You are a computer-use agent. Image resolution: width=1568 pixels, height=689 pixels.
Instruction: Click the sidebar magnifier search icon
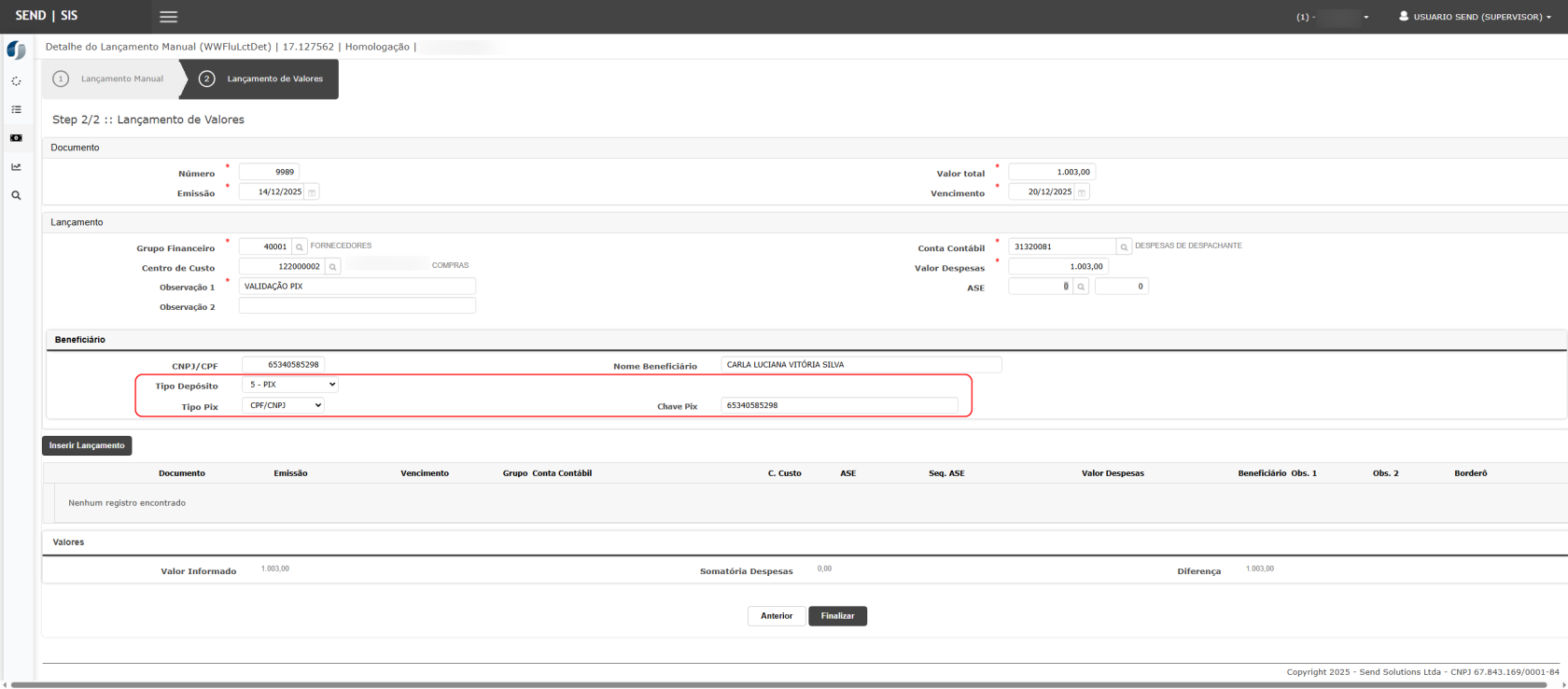(16, 196)
